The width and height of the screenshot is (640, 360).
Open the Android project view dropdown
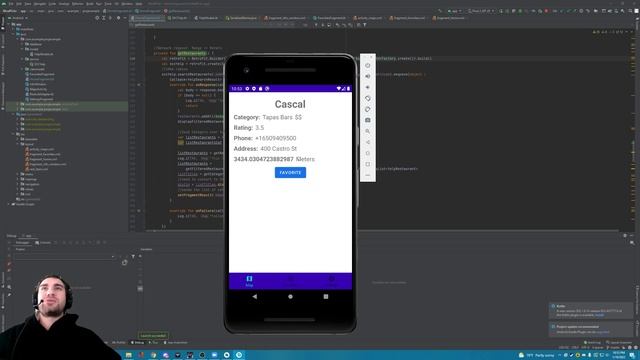pyautogui.click(x=20, y=18)
